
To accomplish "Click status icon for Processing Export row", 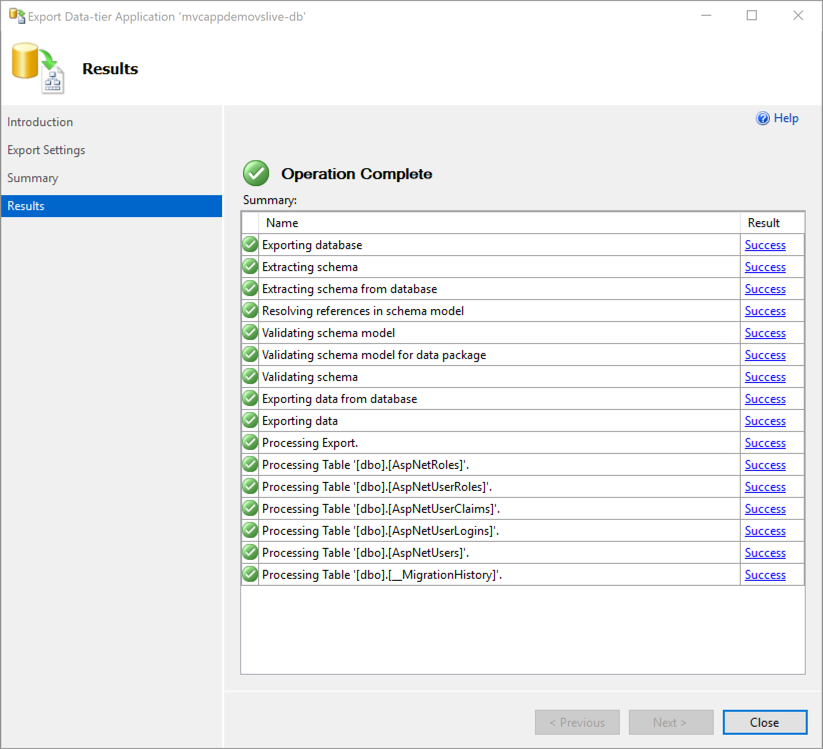I will coord(250,443).
